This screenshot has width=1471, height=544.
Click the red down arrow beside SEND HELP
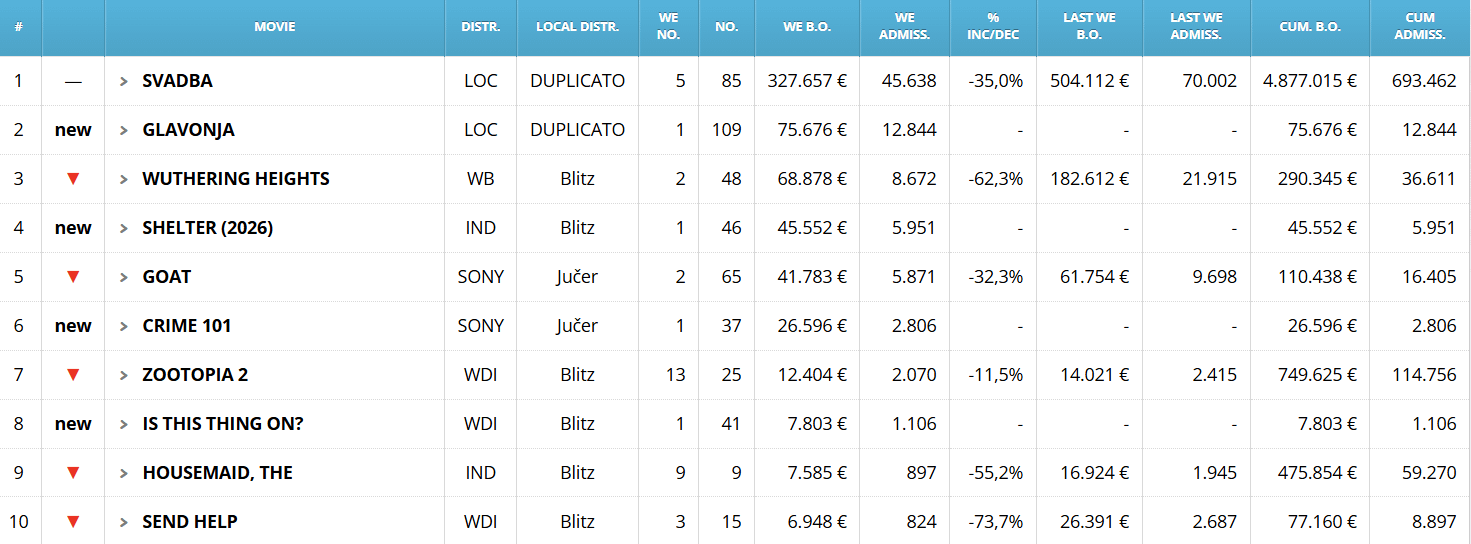tap(73, 522)
